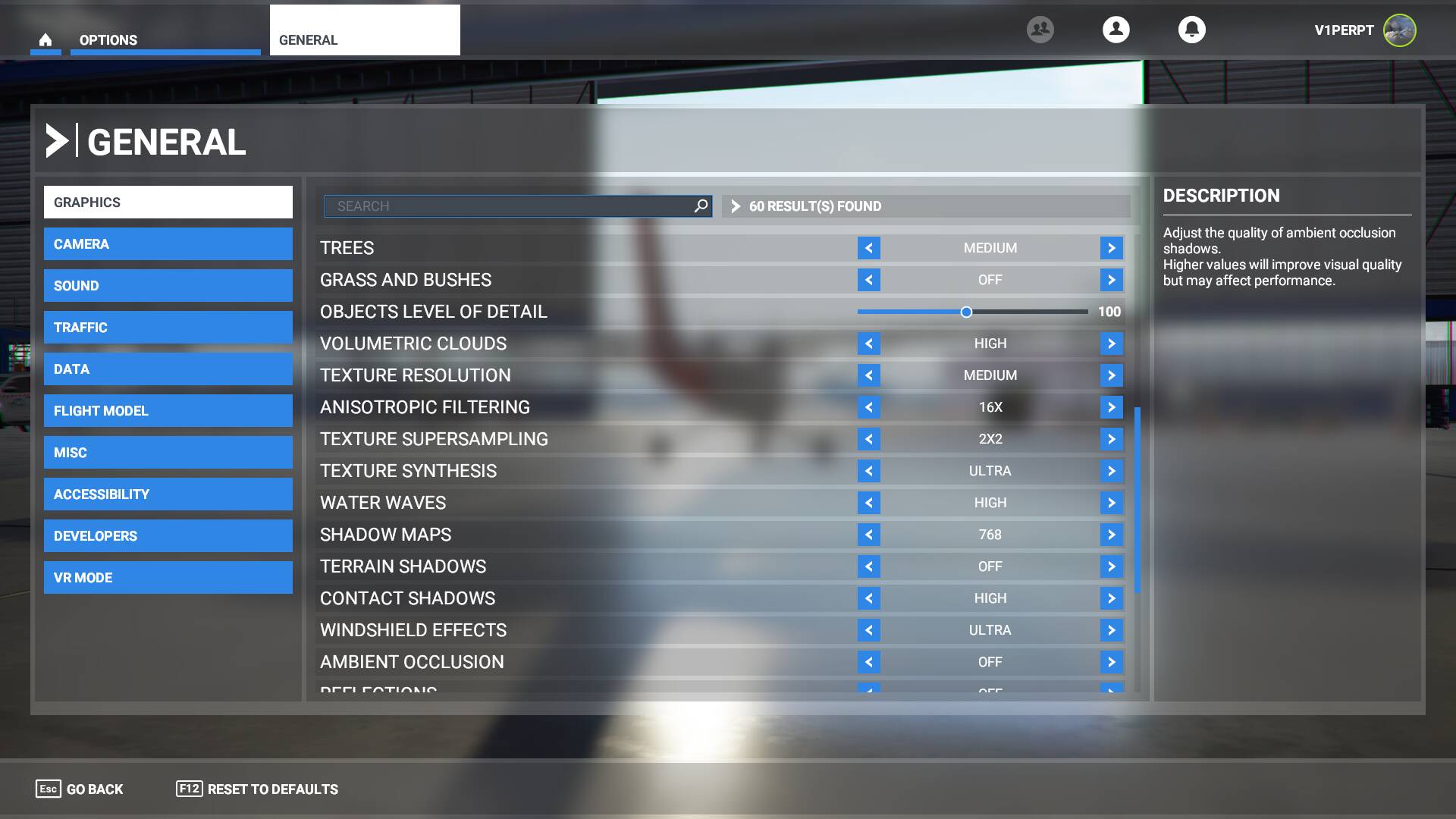Image resolution: width=1456 pixels, height=819 pixels.
Task: Toggle Ambient Occlusion with right arrow
Action: pos(1111,662)
